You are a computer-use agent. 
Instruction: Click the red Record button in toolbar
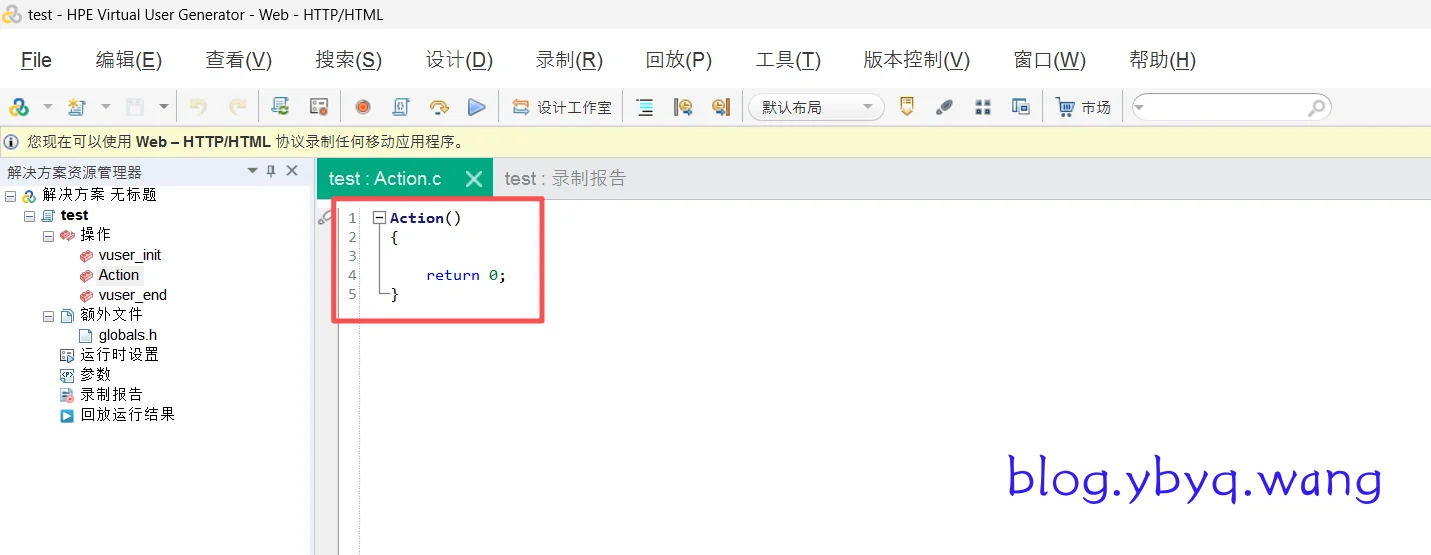362,107
